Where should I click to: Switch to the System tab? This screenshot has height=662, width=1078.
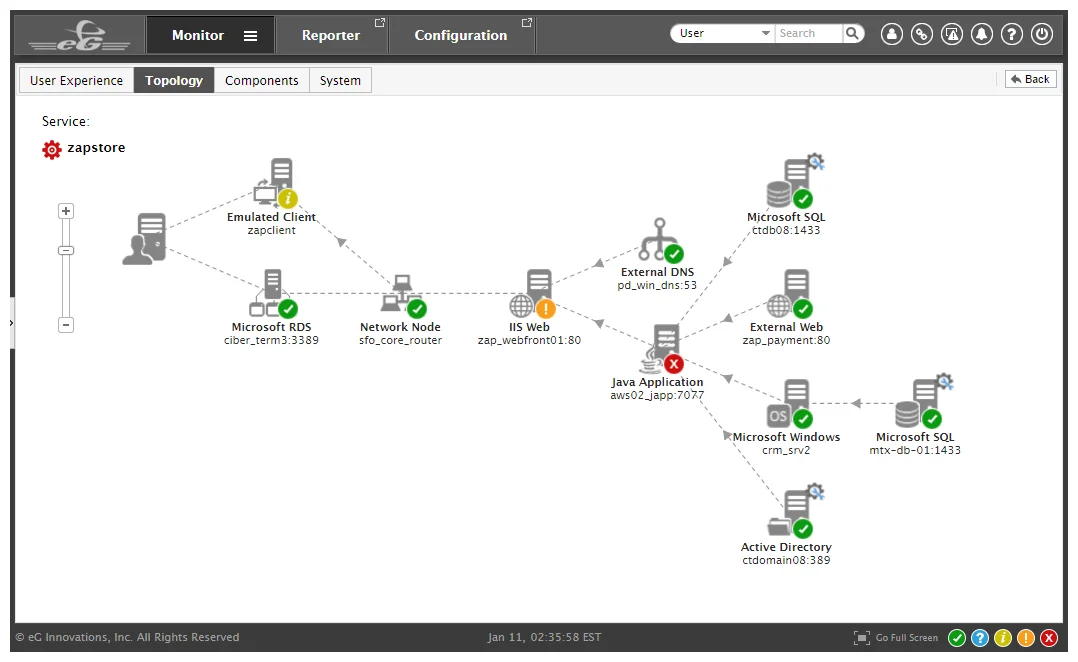[340, 80]
